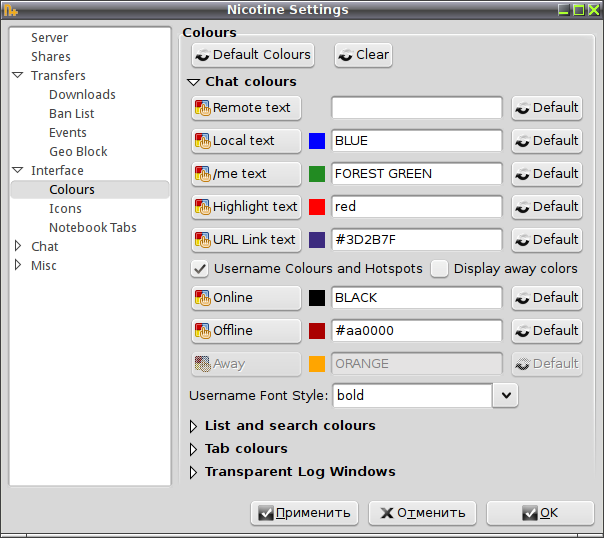Screen dimensions: 604x538
Task: Reset Highlight text with its Default button
Action: pyautogui.click(x=547, y=207)
